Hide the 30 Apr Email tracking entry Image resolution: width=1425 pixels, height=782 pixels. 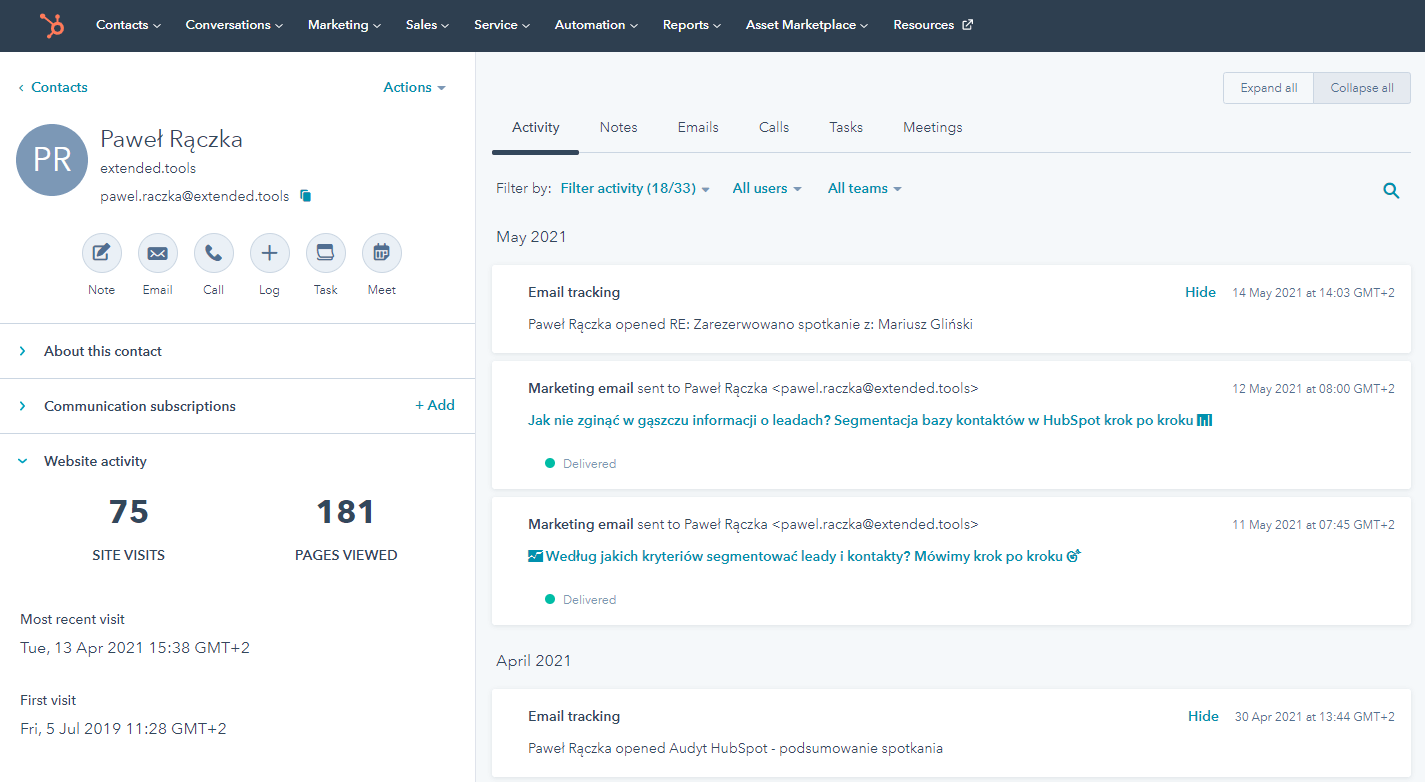pos(1203,716)
